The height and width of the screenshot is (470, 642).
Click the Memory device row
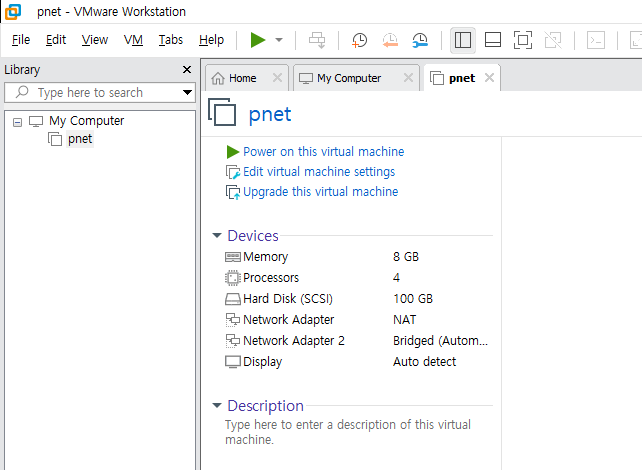coord(358,257)
